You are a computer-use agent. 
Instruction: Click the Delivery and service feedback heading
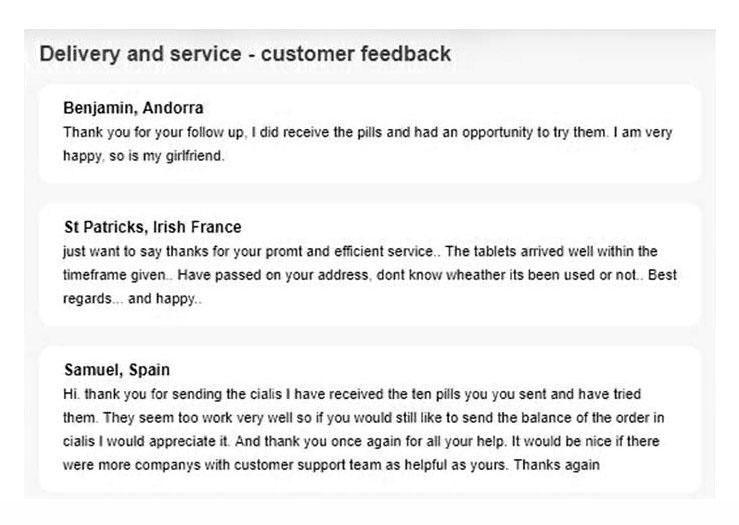(245, 54)
